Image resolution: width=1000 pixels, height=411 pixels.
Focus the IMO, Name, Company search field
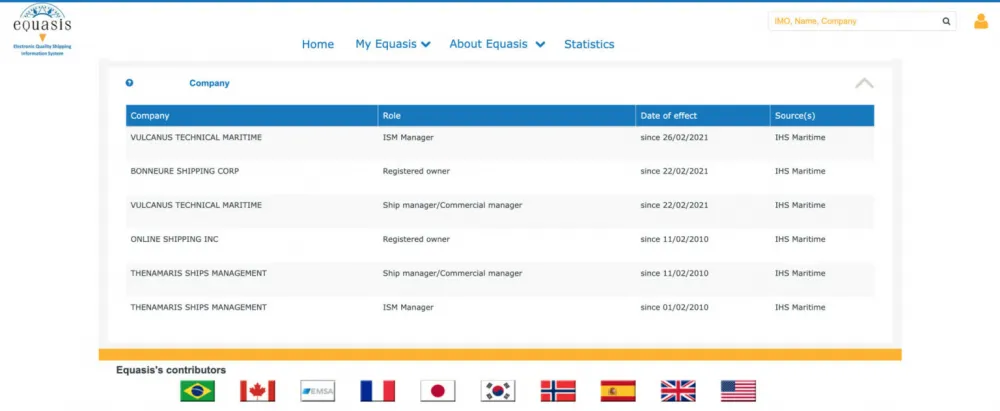pos(855,21)
